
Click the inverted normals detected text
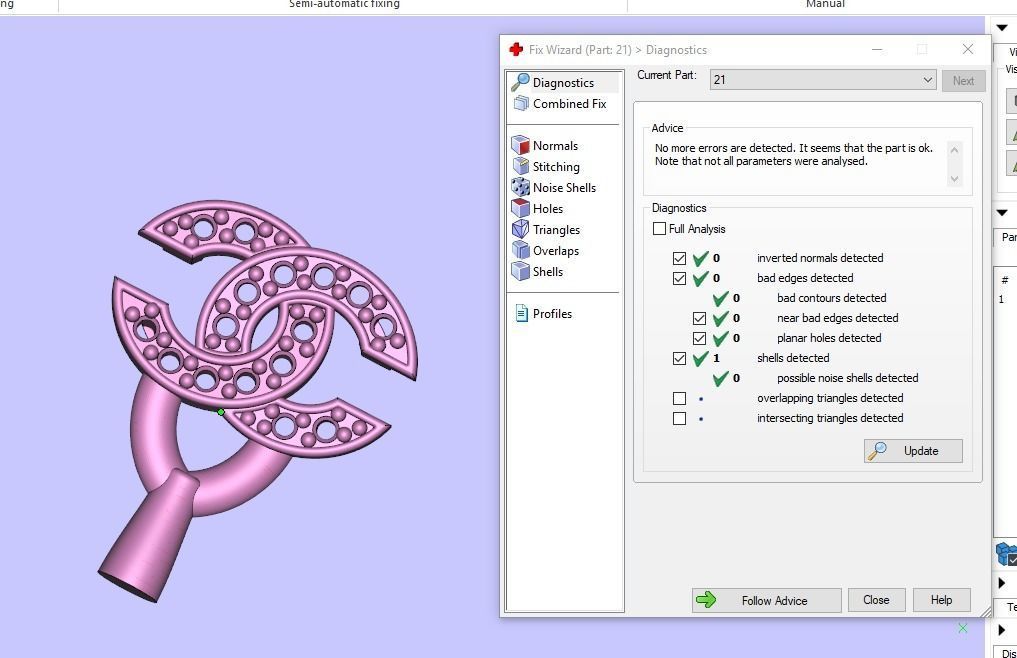[820, 258]
